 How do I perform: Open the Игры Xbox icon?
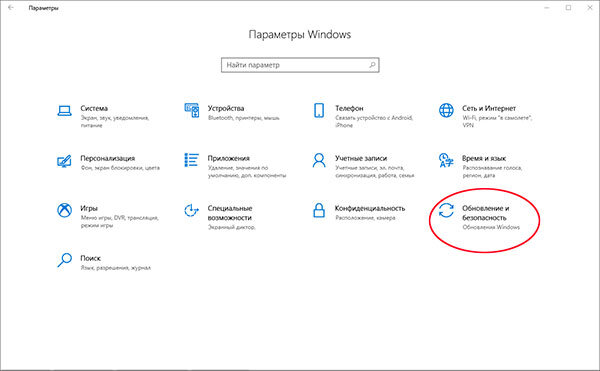pyautogui.click(x=64, y=210)
